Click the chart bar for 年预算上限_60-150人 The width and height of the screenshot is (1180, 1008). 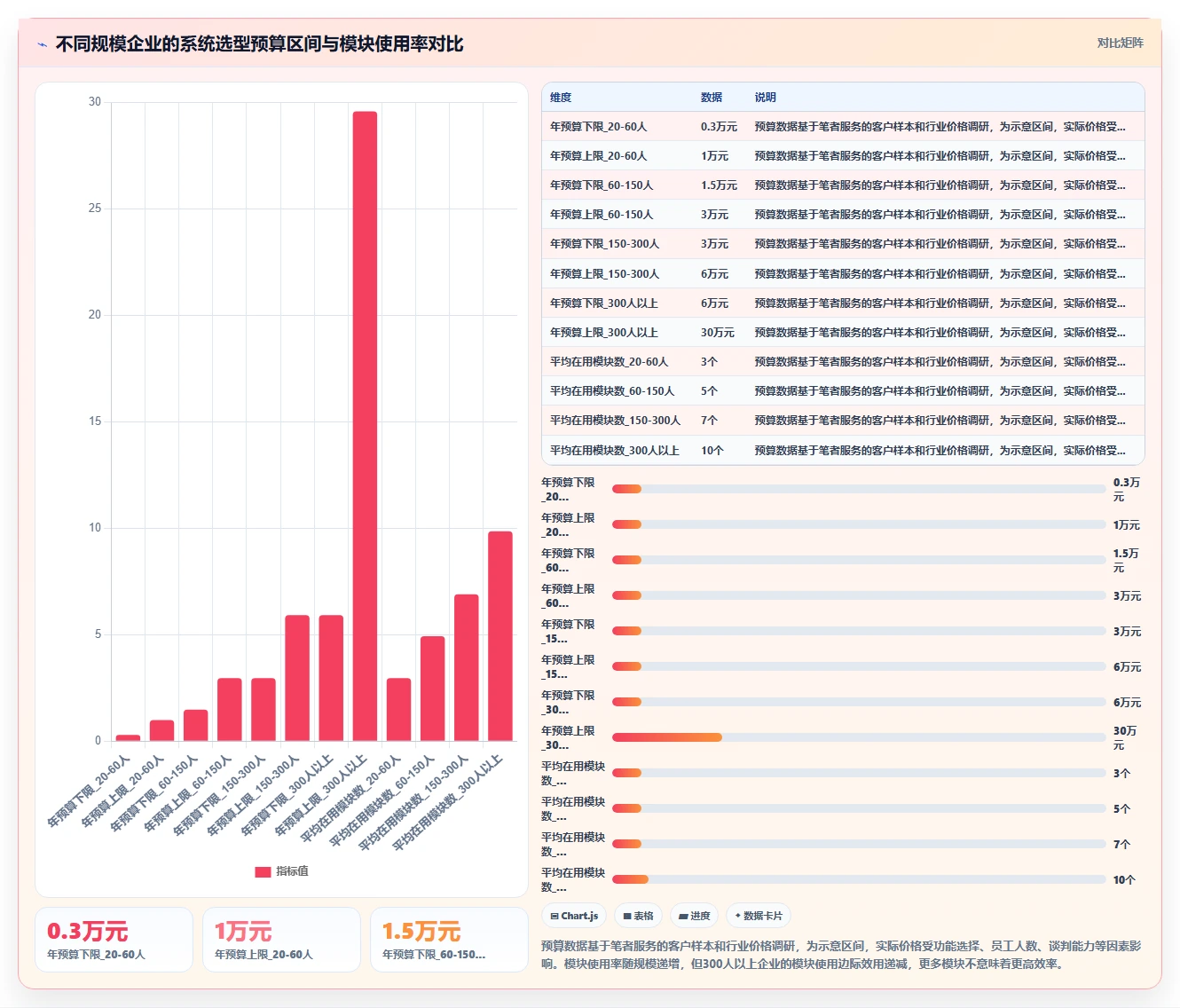point(230,710)
